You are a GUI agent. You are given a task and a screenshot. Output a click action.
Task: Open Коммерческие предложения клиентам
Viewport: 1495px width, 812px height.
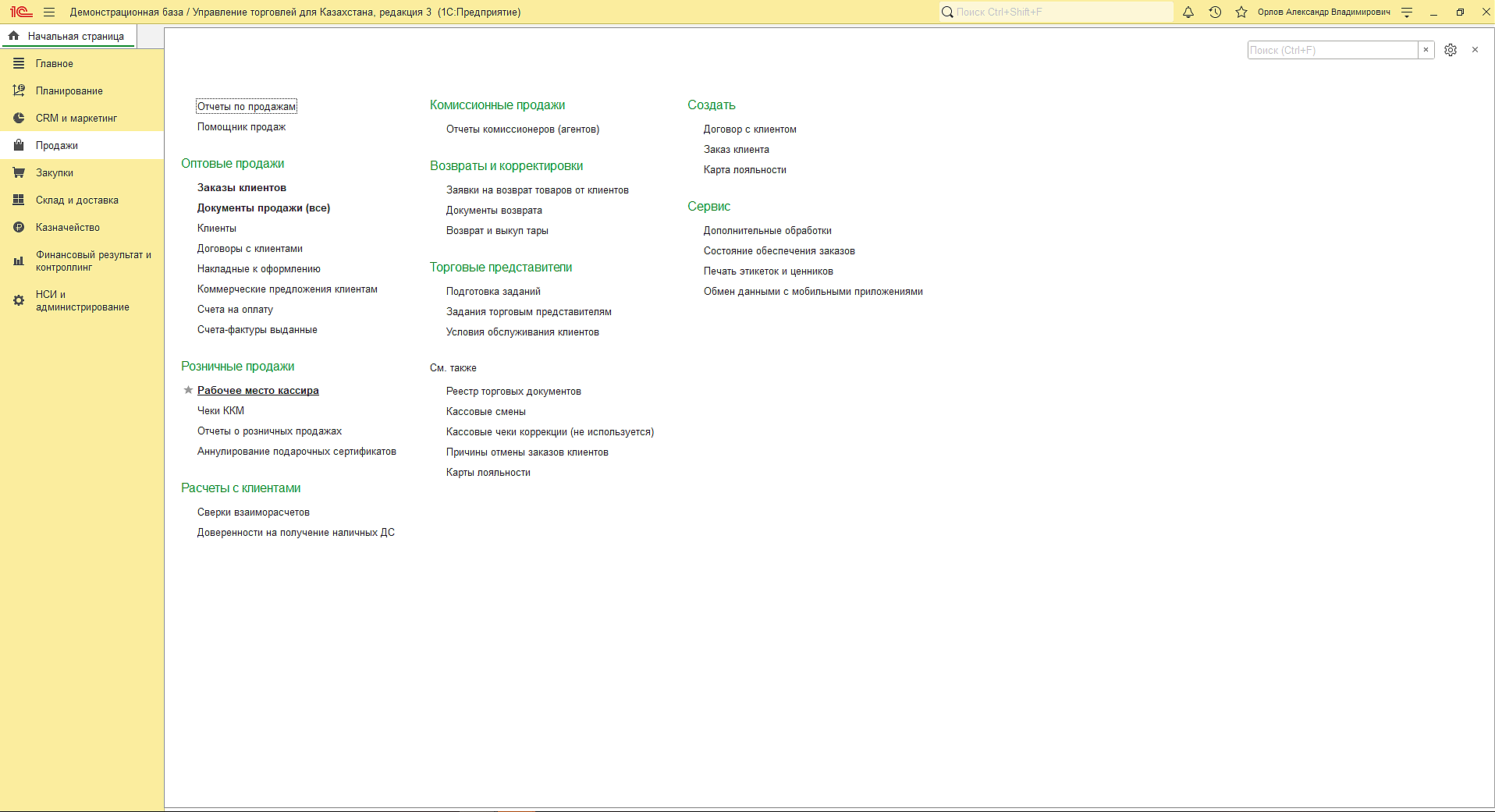click(287, 289)
